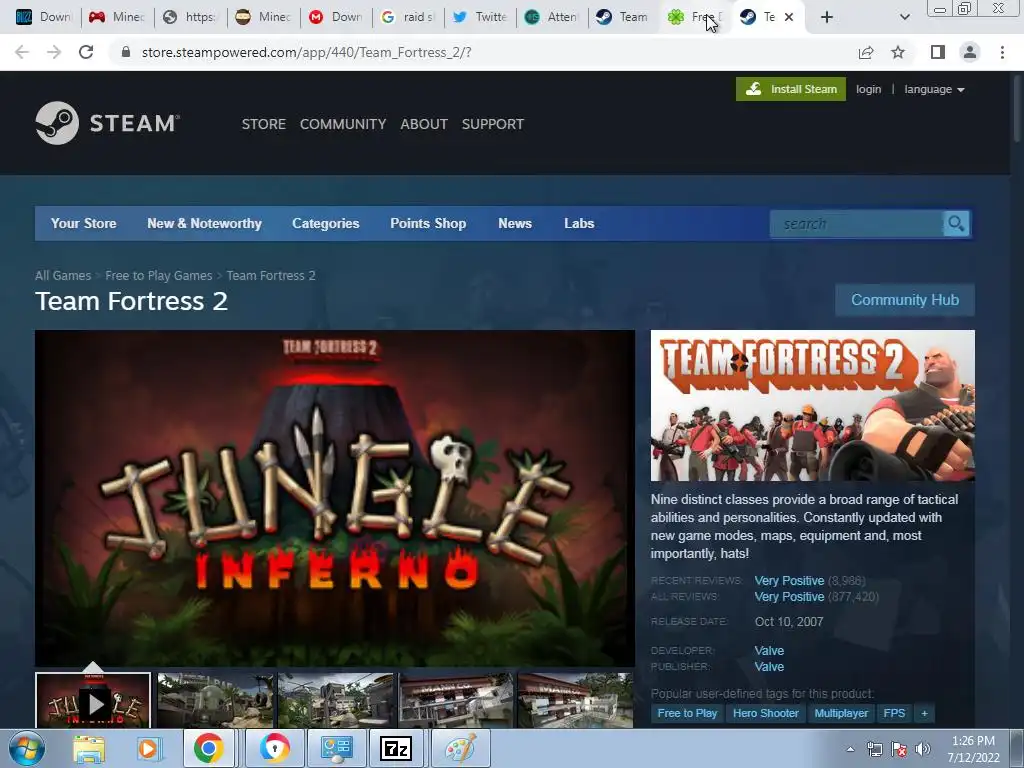Switch to the Twitter browser tab
This screenshot has height=768, width=1024.
pos(480,17)
